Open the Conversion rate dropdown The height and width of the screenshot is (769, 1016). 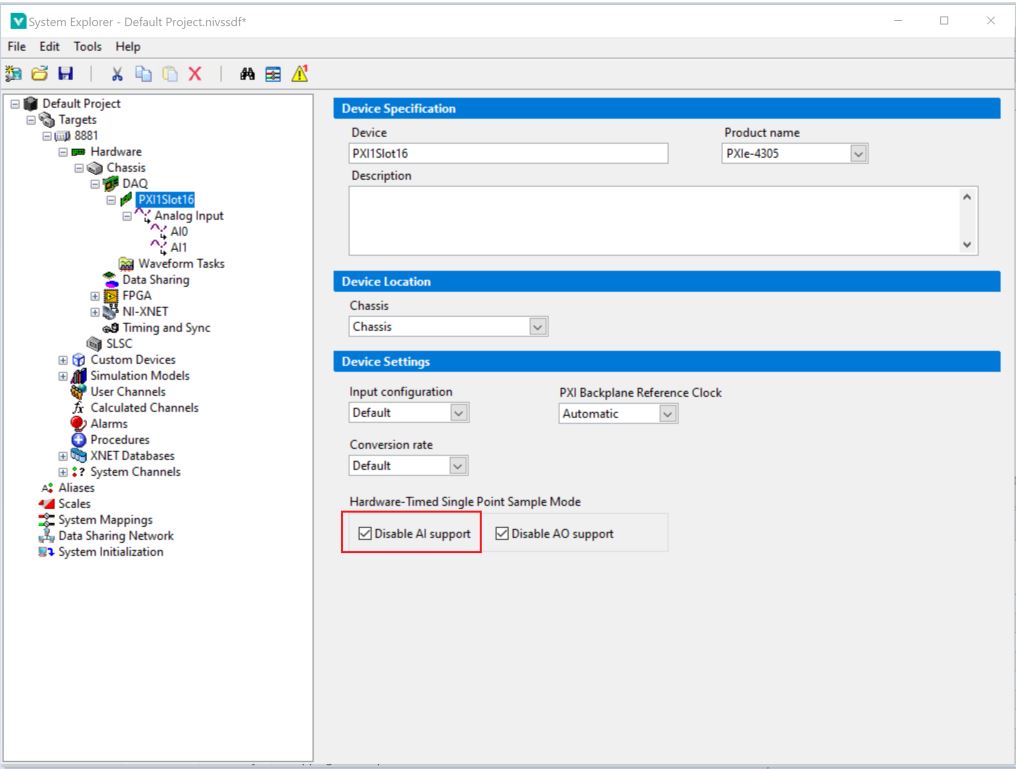(458, 466)
